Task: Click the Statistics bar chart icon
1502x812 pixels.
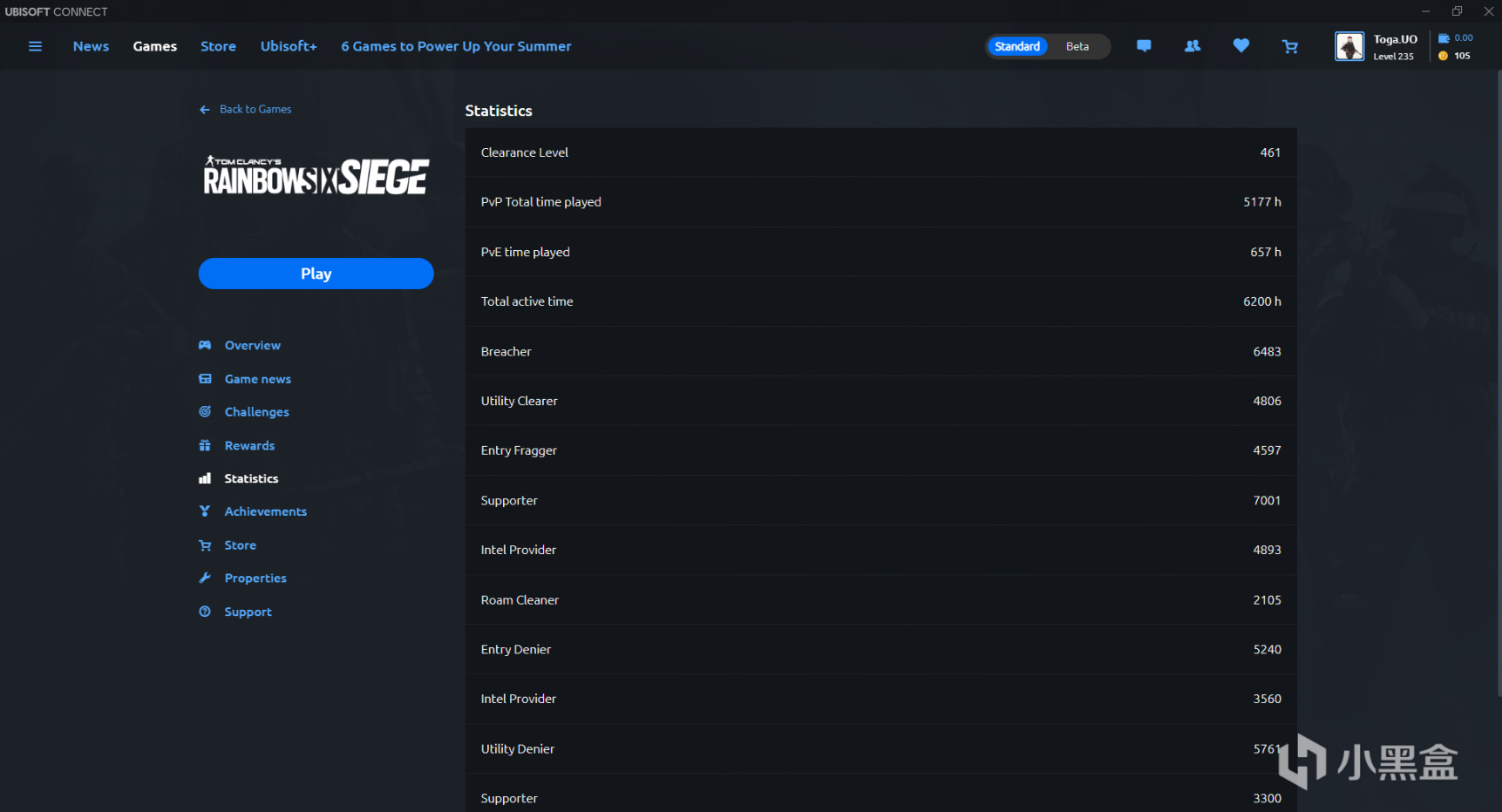Action: point(205,478)
